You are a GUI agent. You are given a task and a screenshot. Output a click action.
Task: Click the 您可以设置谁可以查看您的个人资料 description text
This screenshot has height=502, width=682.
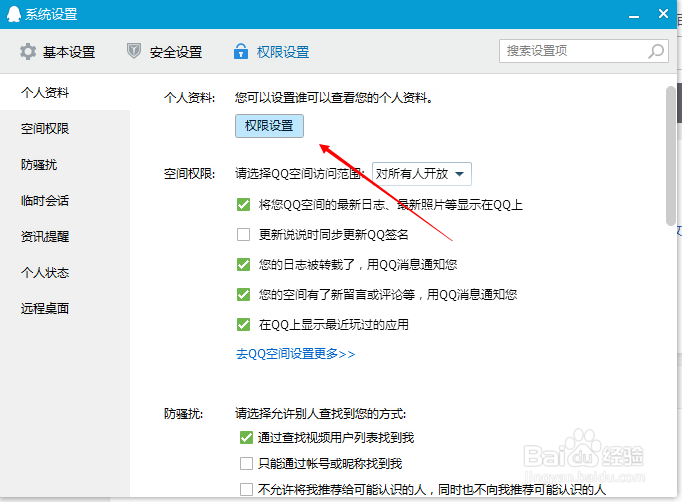click(334, 98)
